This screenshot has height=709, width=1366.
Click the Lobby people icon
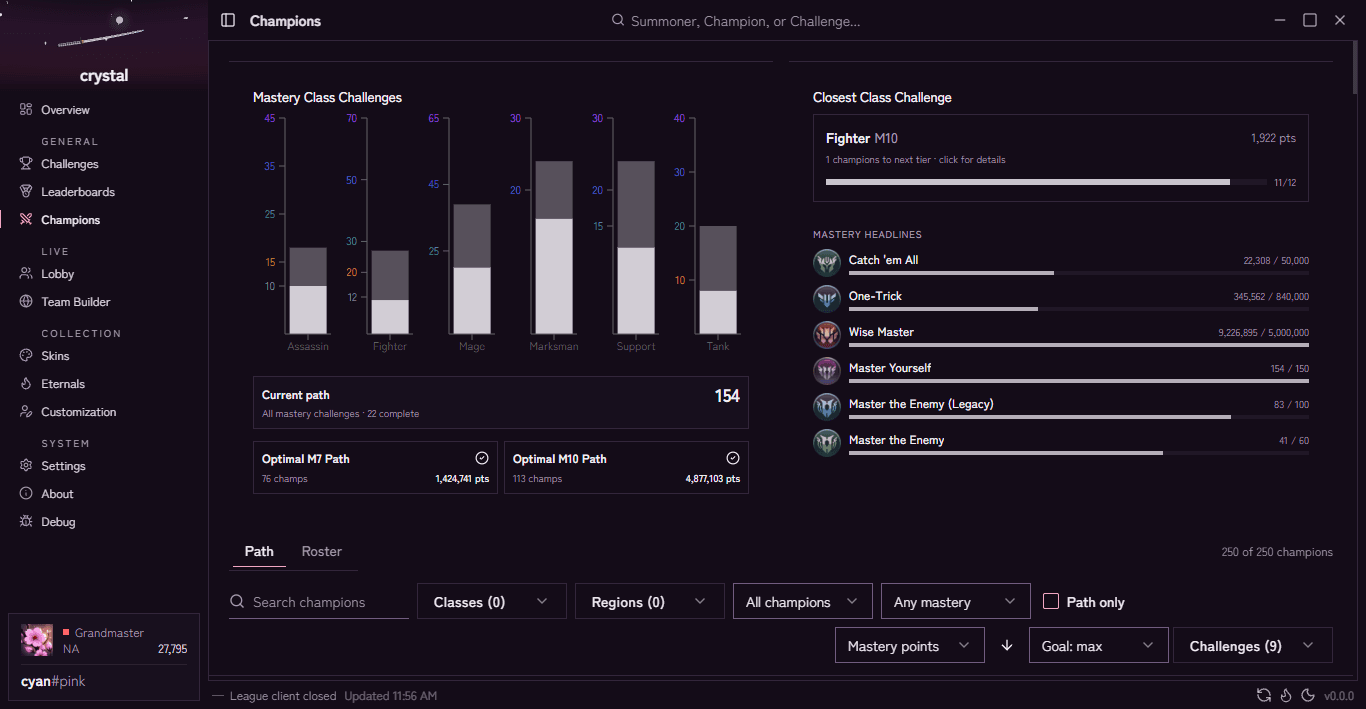point(26,274)
